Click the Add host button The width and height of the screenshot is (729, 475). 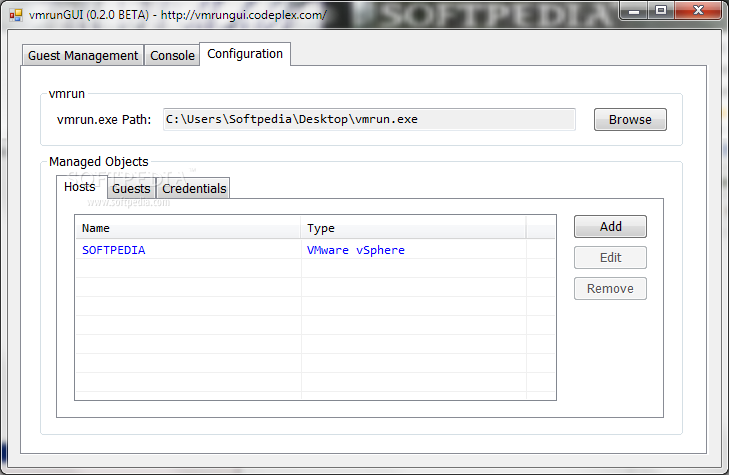point(610,226)
